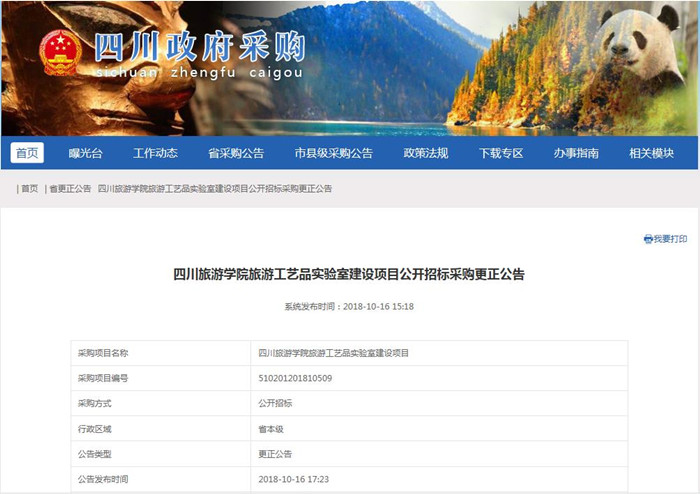
Task: Click the breadcrumb announcement title link
Action: pos(215,189)
